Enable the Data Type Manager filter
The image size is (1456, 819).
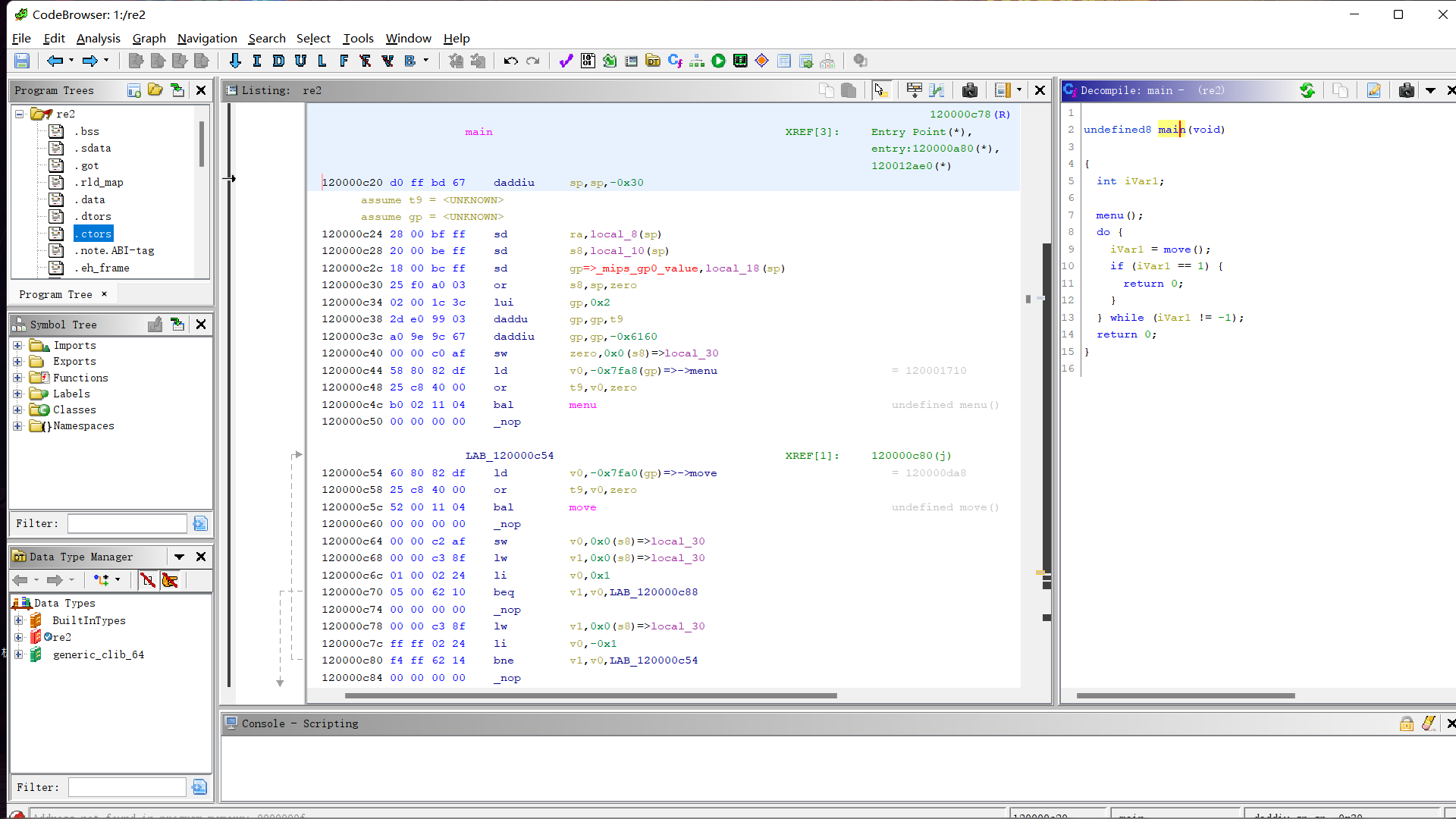click(199, 787)
